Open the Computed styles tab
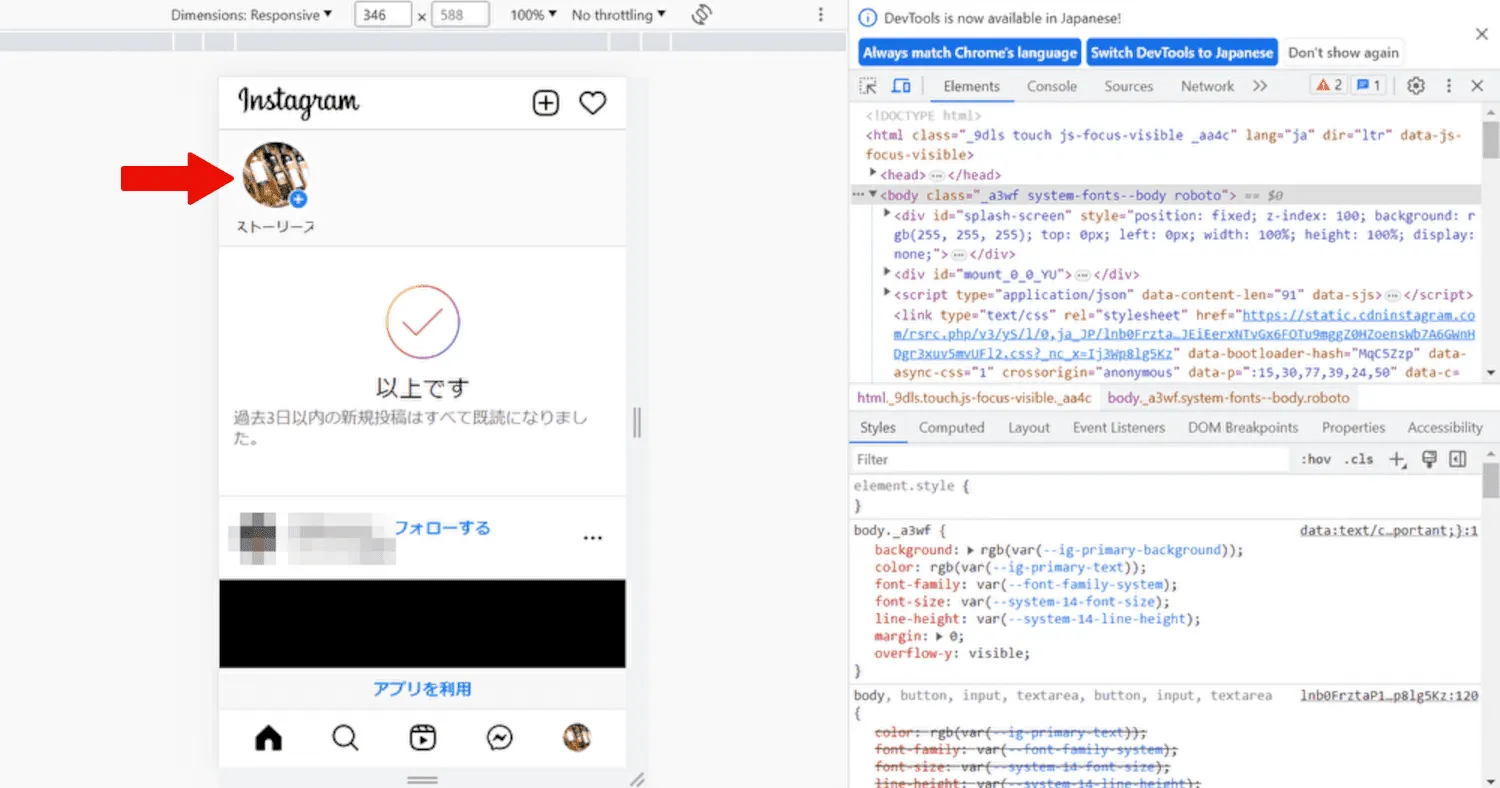Viewport: 1500px width, 788px height. point(952,428)
